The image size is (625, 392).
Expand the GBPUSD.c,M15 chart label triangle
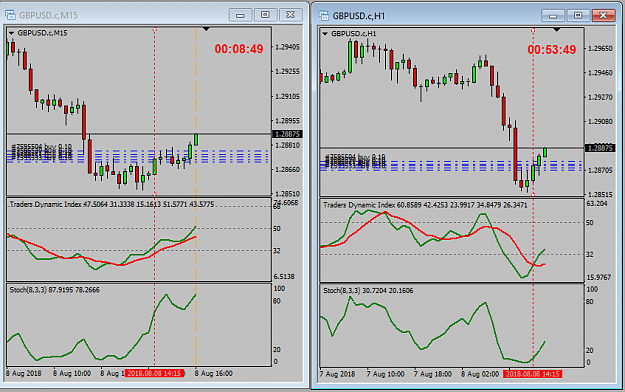11,33
